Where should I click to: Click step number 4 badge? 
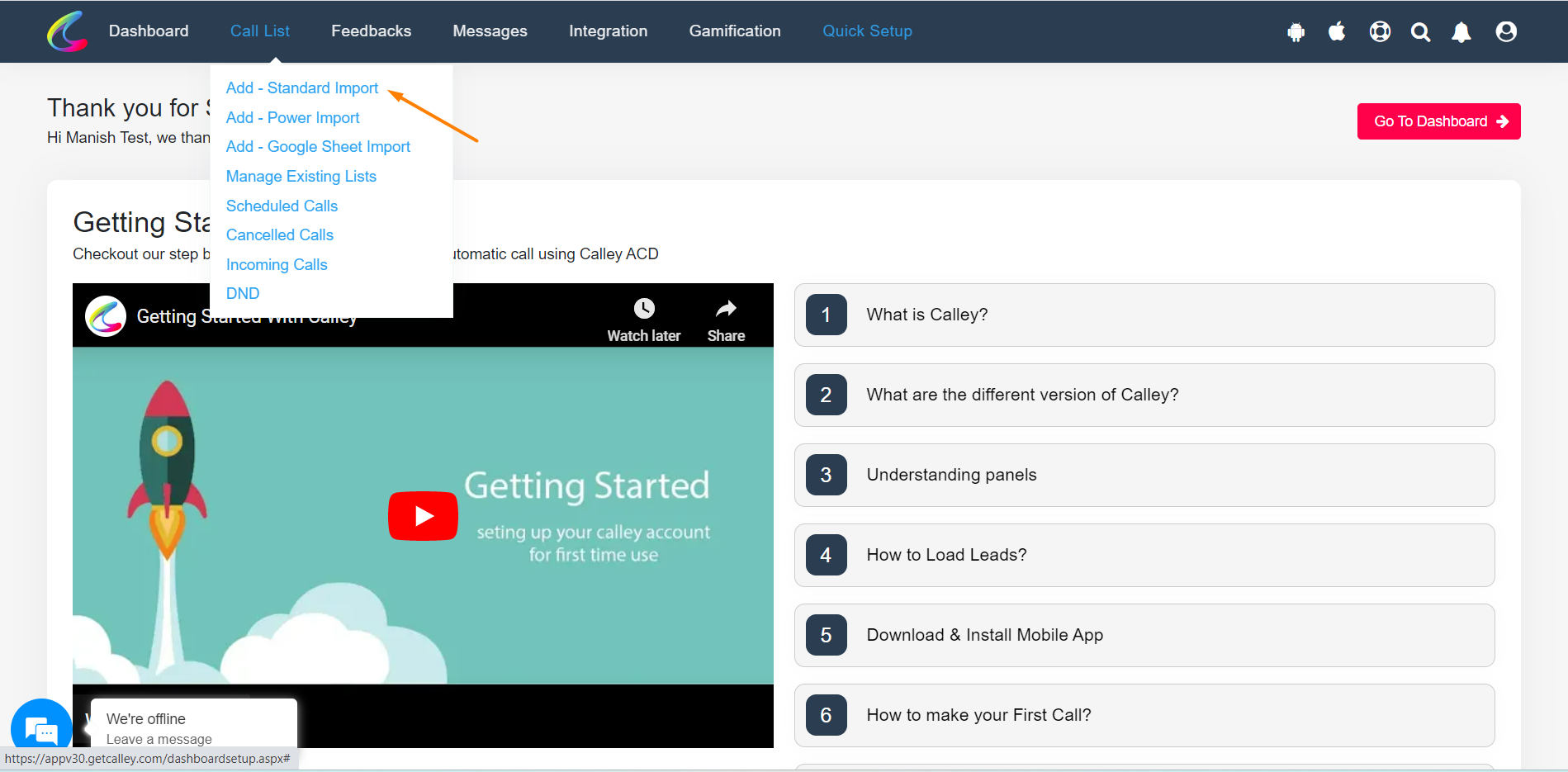tap(827, 555)
